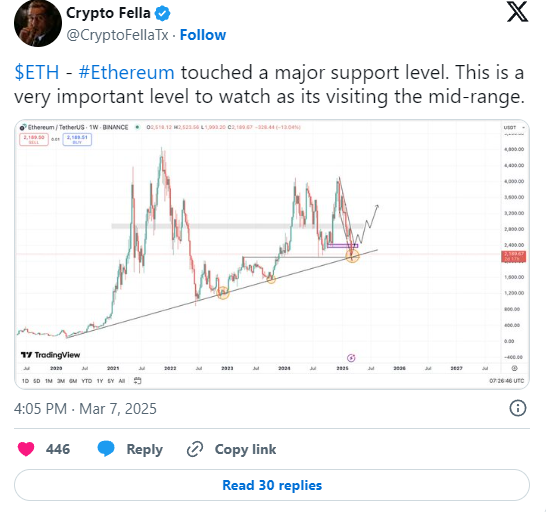Click the chart calendar date-range icon
Image resolution: width=546 pixels, height=512 pixels.
click(138, 381)
